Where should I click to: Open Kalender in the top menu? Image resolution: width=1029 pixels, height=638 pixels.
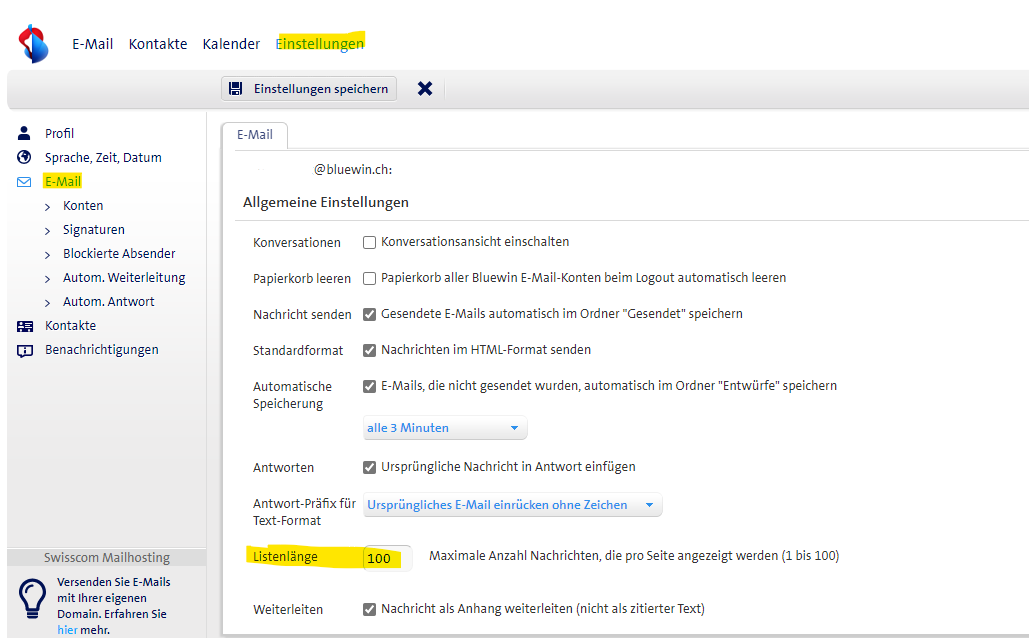click(x=231, y=44)
